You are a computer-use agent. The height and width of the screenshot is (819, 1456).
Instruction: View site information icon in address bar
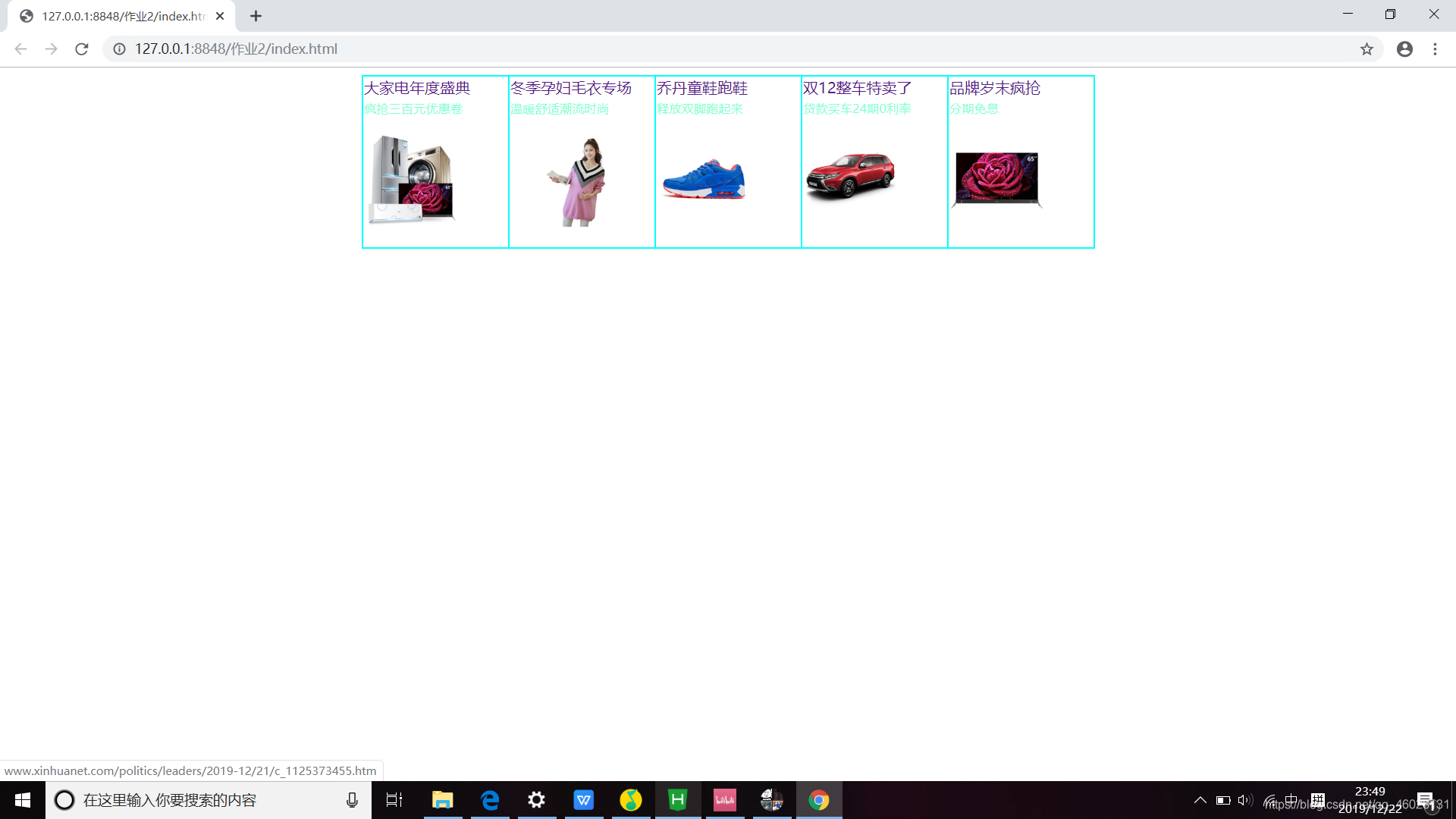tap(119, 49)
